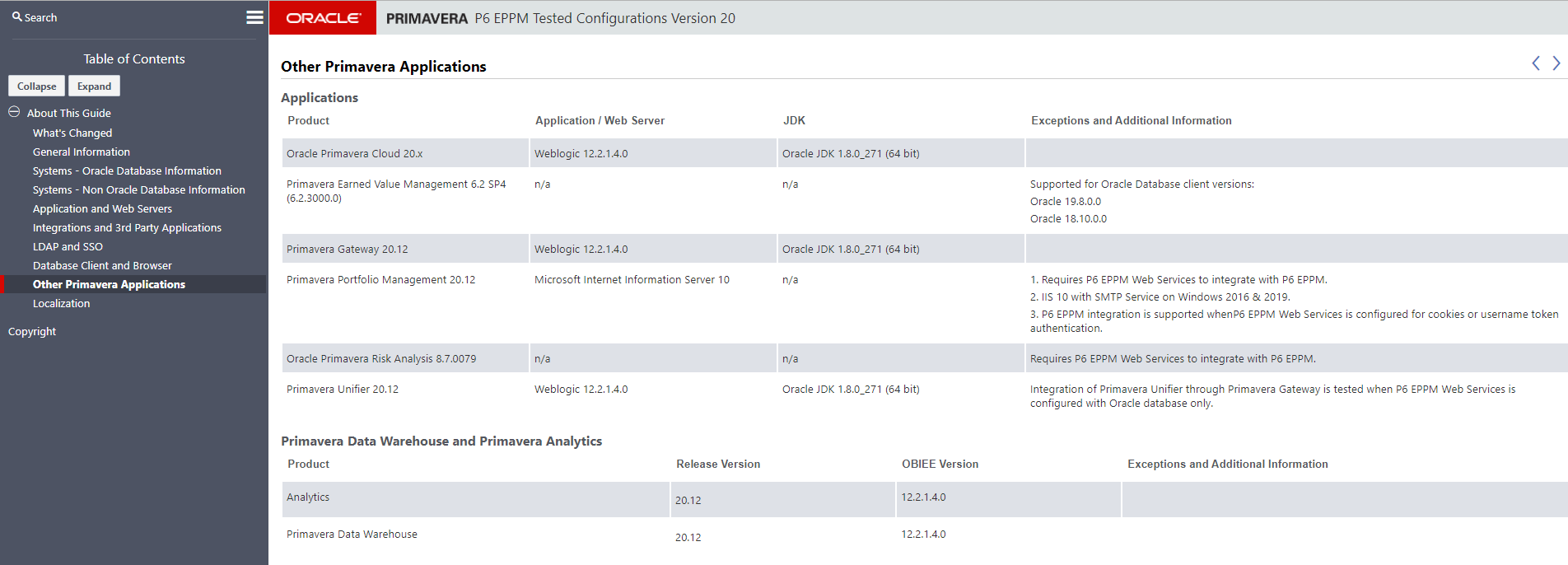The height and width of the screenshot is (565, 1568).
Task: Click Oracle JDK in Unifier row
Action: click(851, 389)
